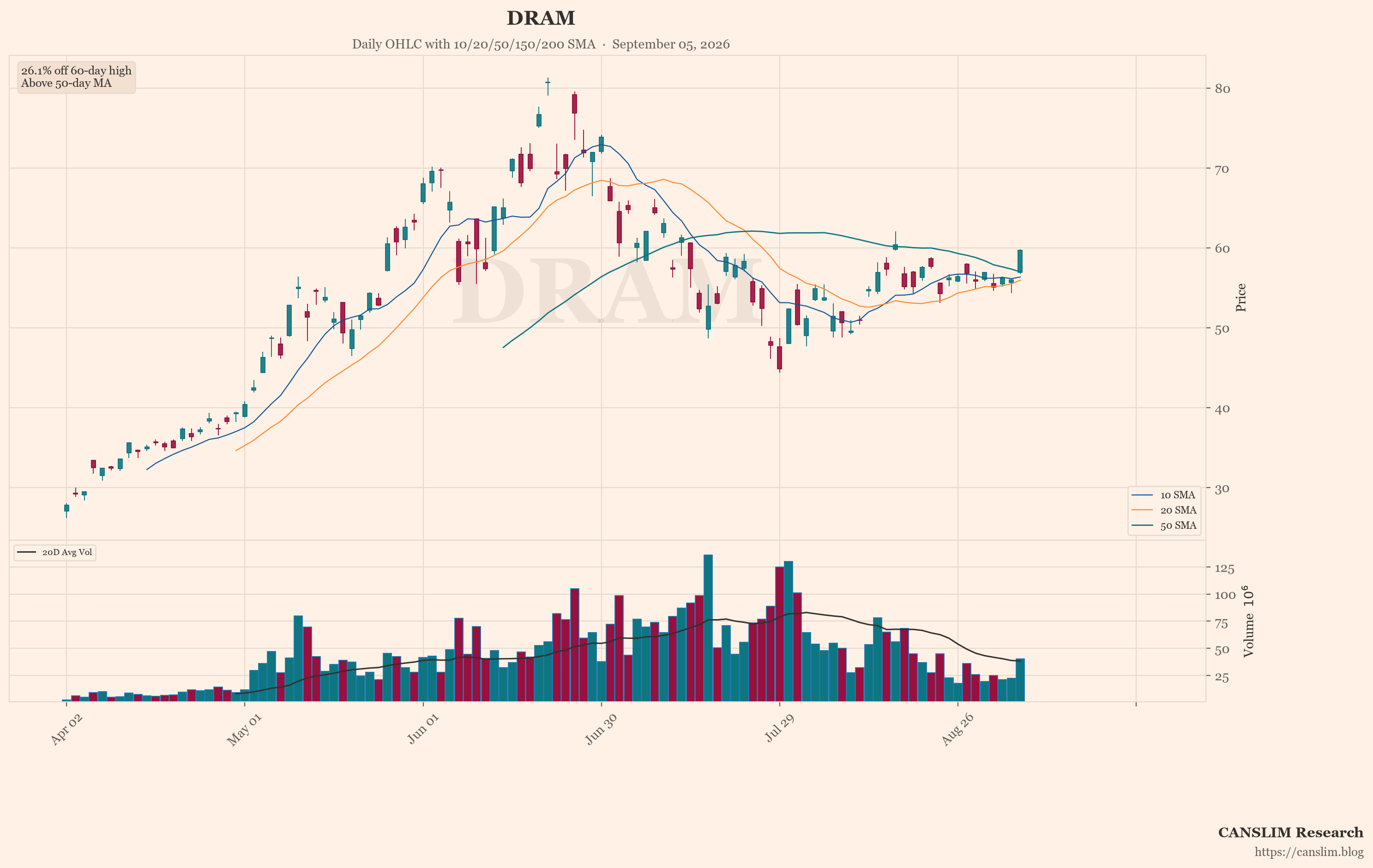1373x868 pixels.
Task: Click the 10 SMA blue line swatch in legend
Action: tap(1142, 495)
